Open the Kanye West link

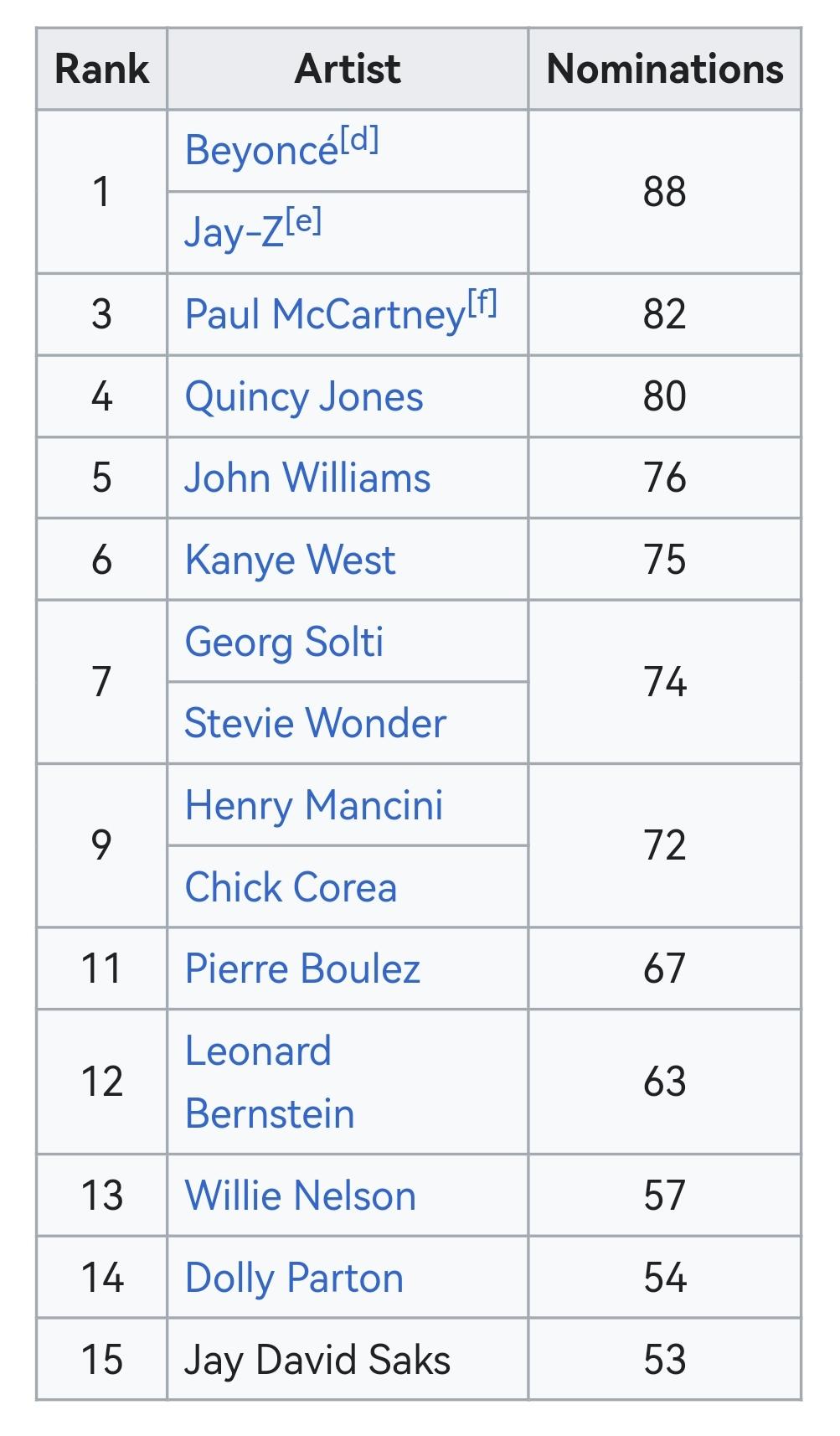290,560
